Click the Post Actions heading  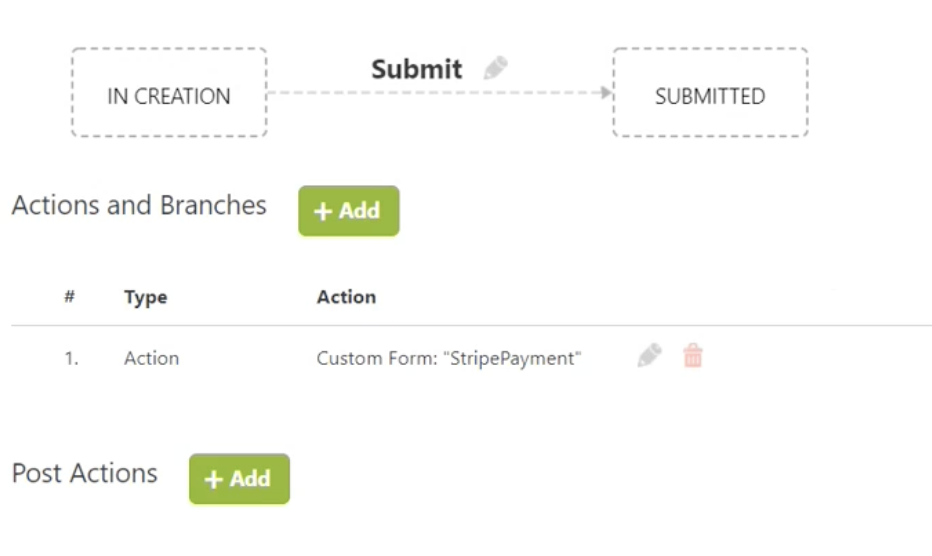coord(85,473)
